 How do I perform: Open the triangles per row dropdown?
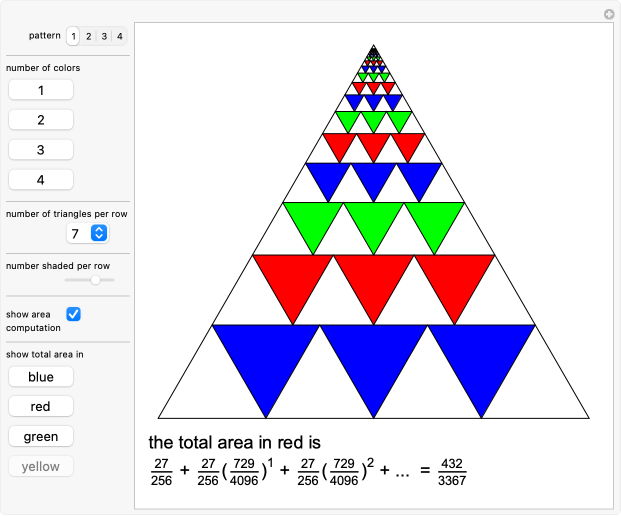88,233
